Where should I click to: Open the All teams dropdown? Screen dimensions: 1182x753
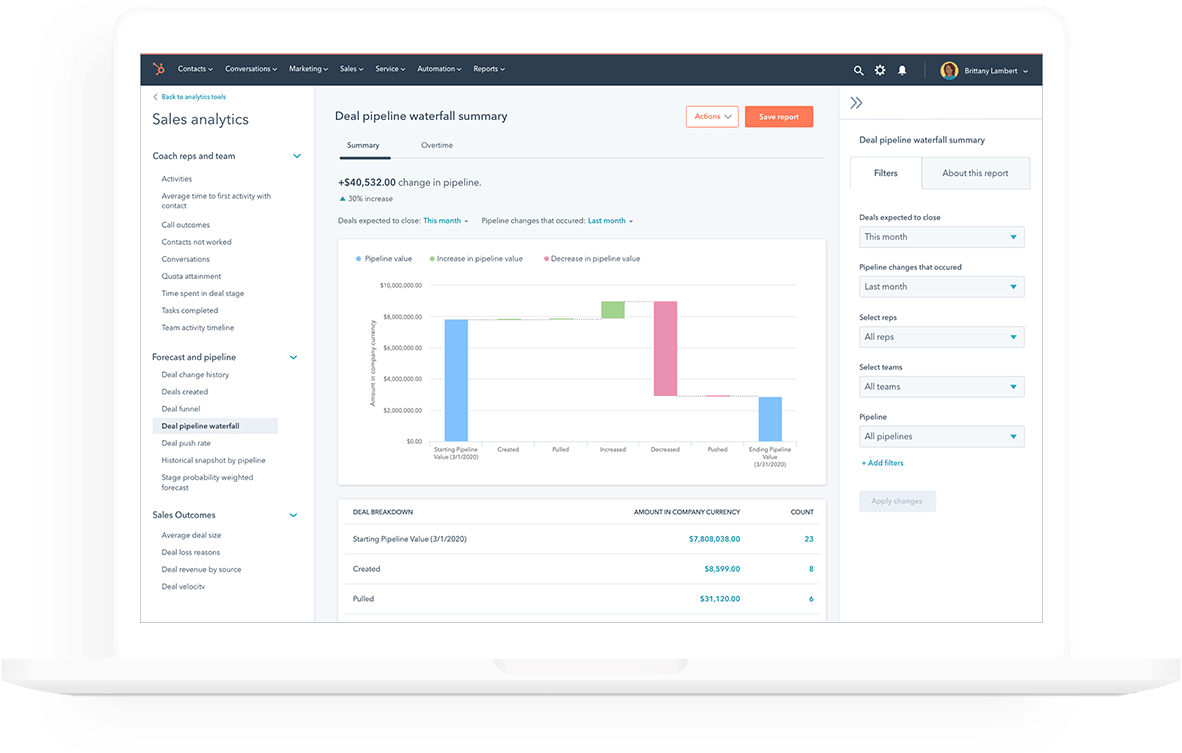point(941,386)
